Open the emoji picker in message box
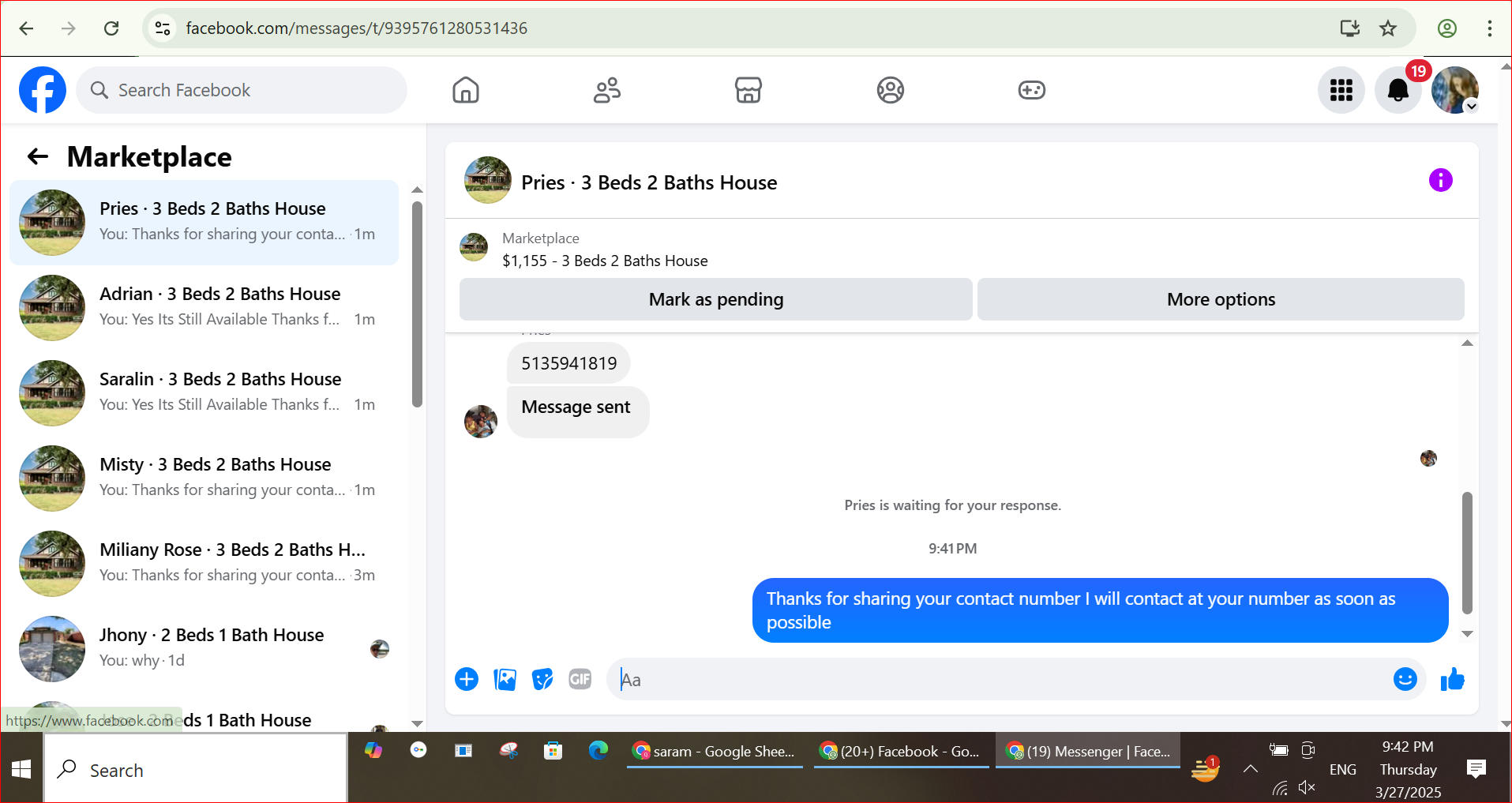The image size is (1512, 803). click(1405, 679)
